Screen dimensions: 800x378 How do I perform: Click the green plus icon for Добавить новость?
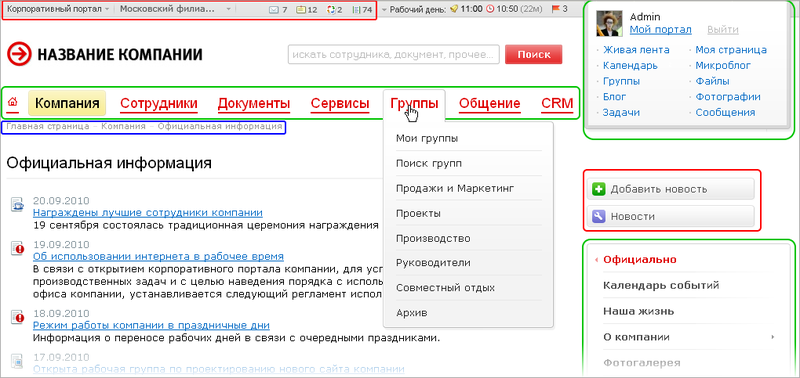598,189
